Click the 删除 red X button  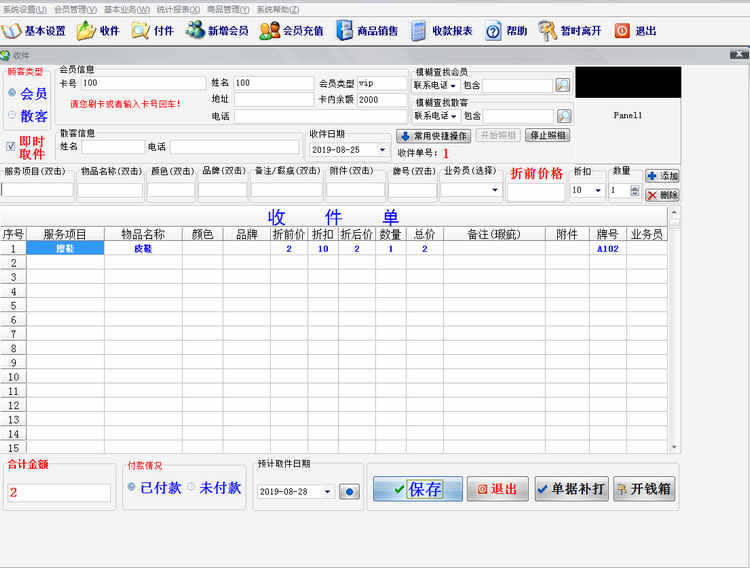click(662, 195)
